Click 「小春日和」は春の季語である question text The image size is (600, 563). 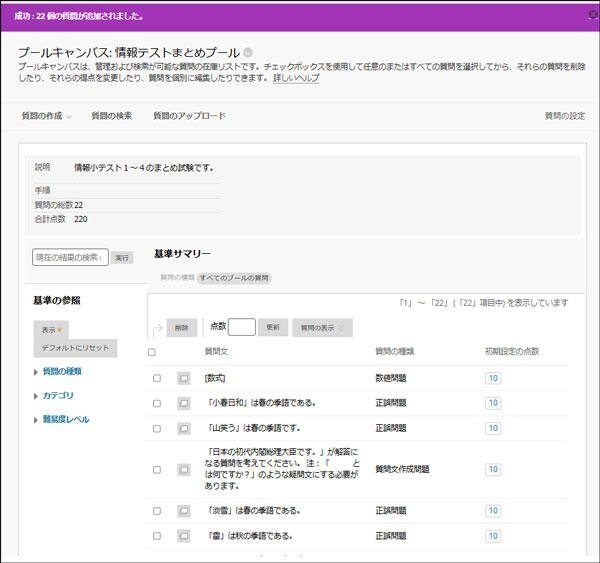[x=262, y=403]
